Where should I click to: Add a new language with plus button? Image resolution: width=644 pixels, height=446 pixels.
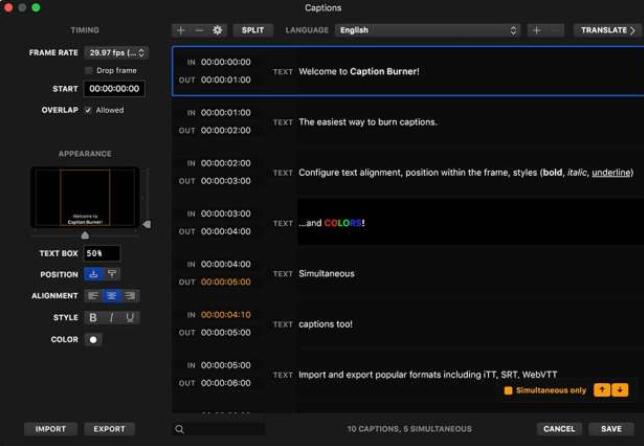[x=536, y=30]
